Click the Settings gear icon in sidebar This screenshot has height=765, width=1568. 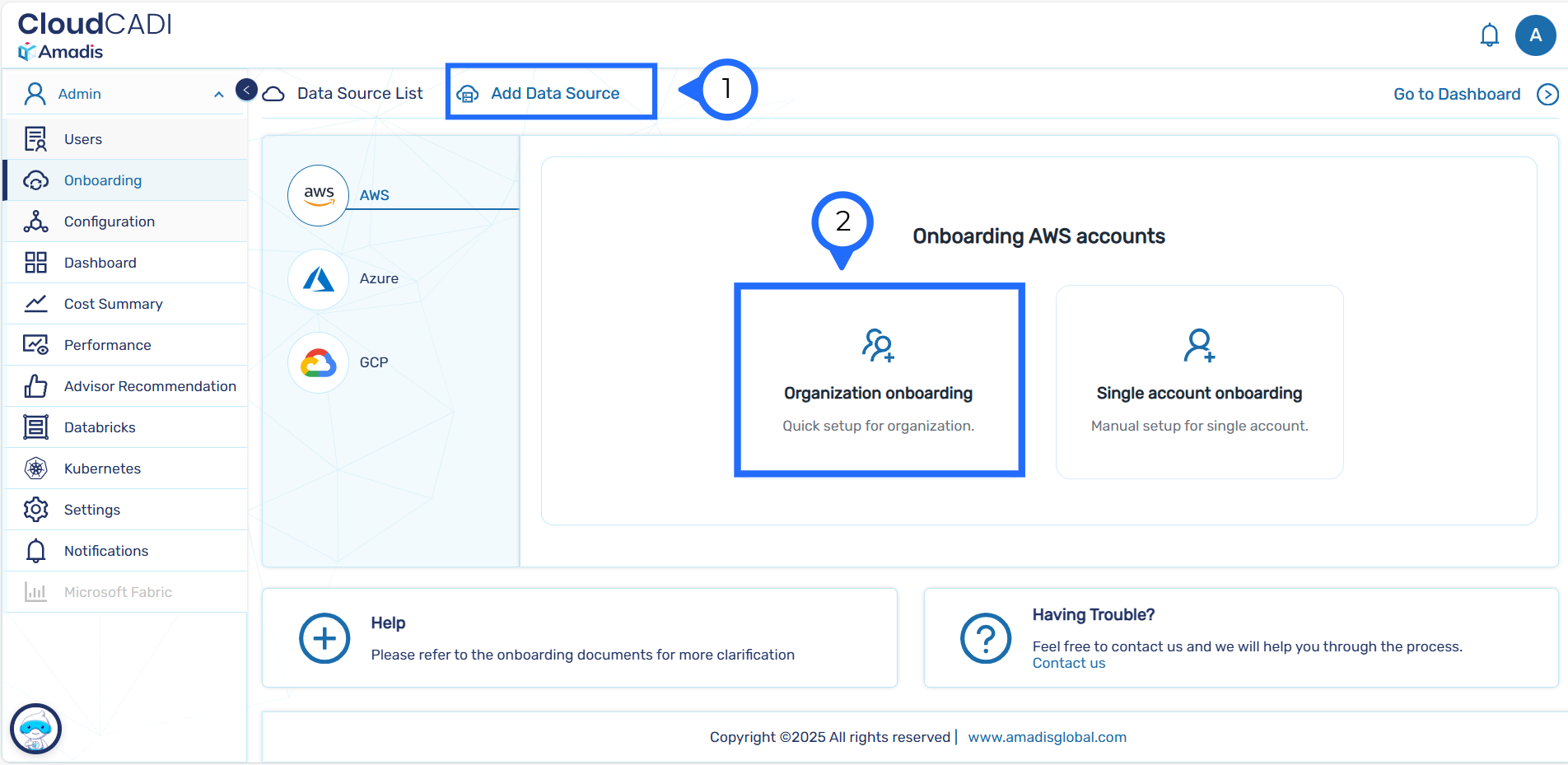35,510
